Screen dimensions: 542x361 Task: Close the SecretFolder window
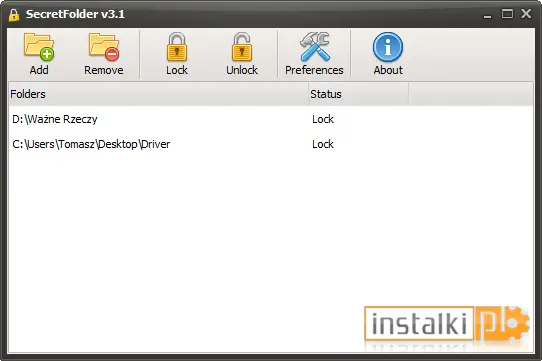[x=526, y=14]
